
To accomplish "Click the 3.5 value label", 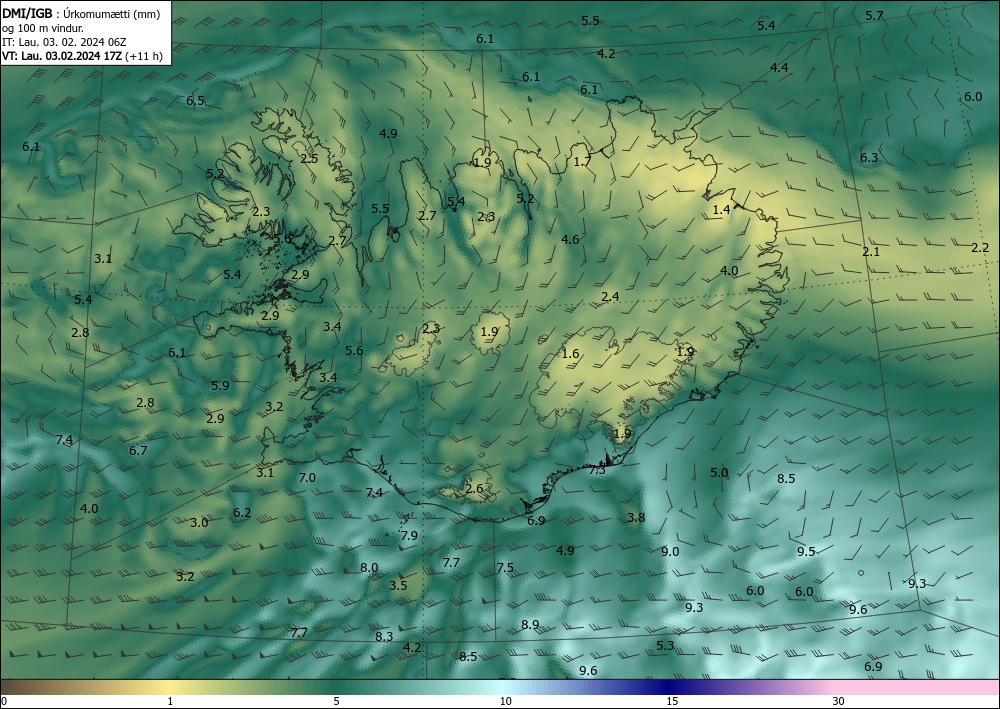I will click(x=399, y=585).
